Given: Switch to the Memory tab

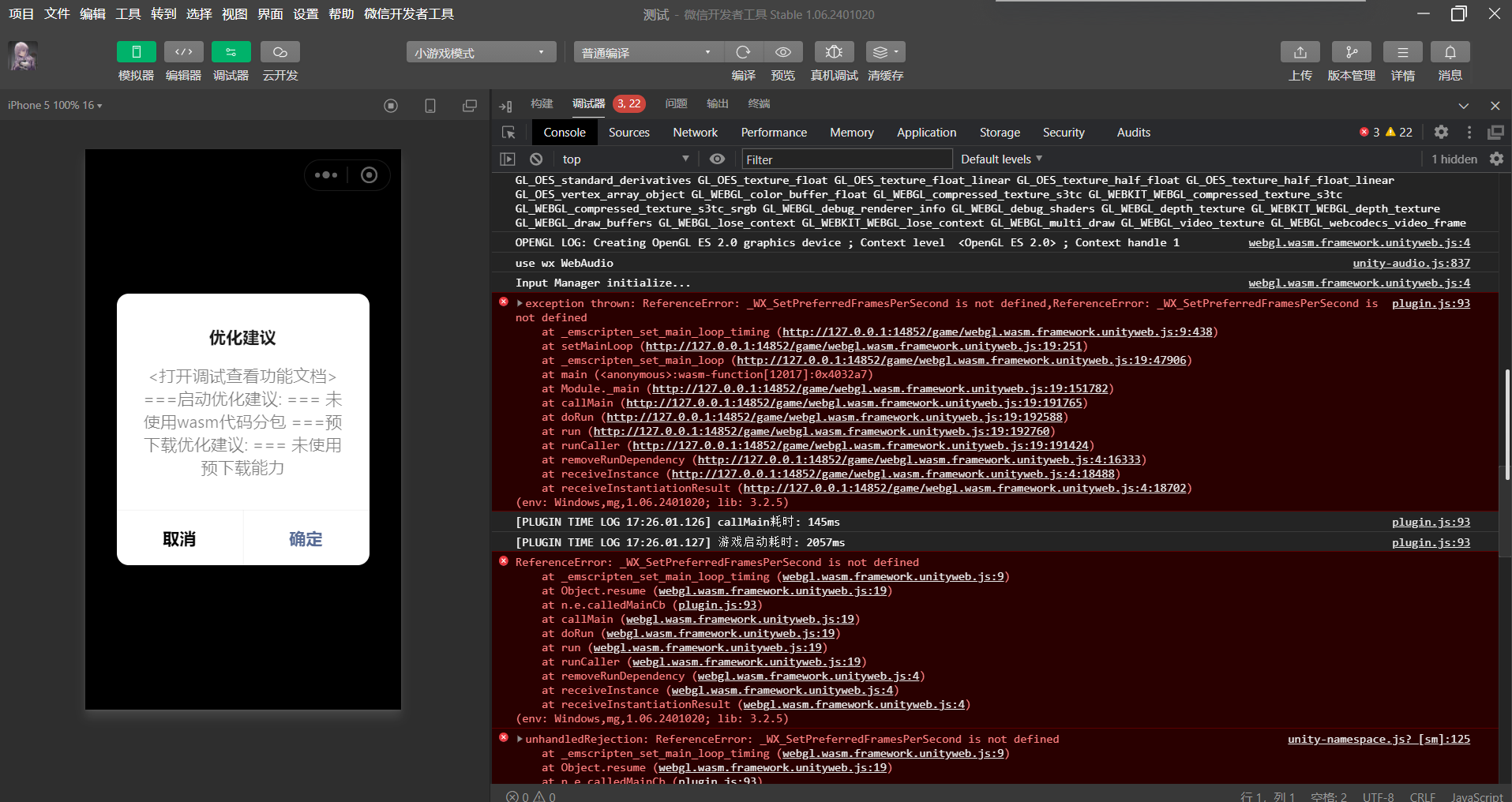Looking at the screenshot, I should click(852, 133).
